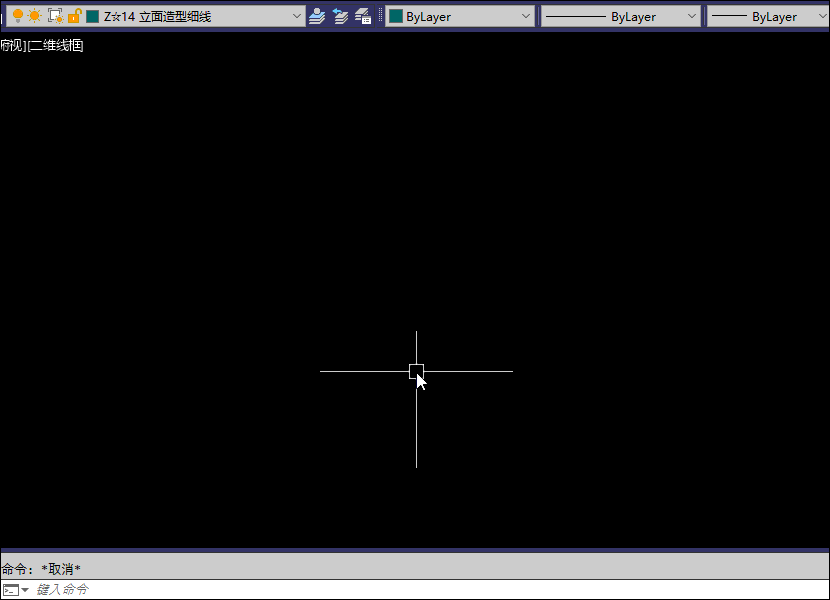This screenshot has width=830, height=600.
Task: Click the Layer Previous icon
Action: [340, 16]
